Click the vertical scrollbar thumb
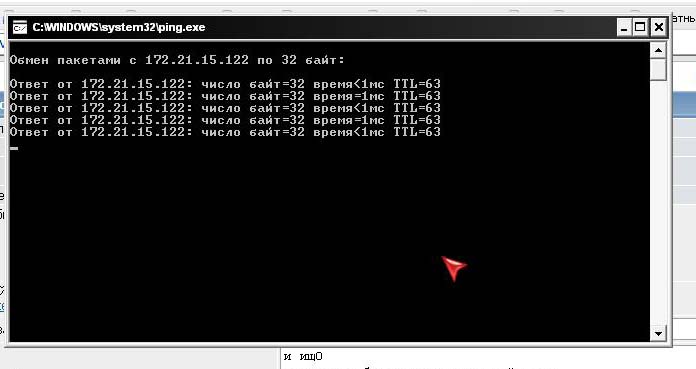Viewport: 696px width, 369px height. [658, 70]
